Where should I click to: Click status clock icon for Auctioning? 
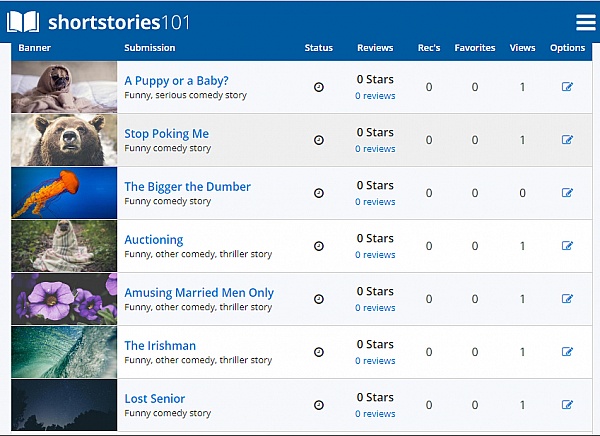[319, 246]
